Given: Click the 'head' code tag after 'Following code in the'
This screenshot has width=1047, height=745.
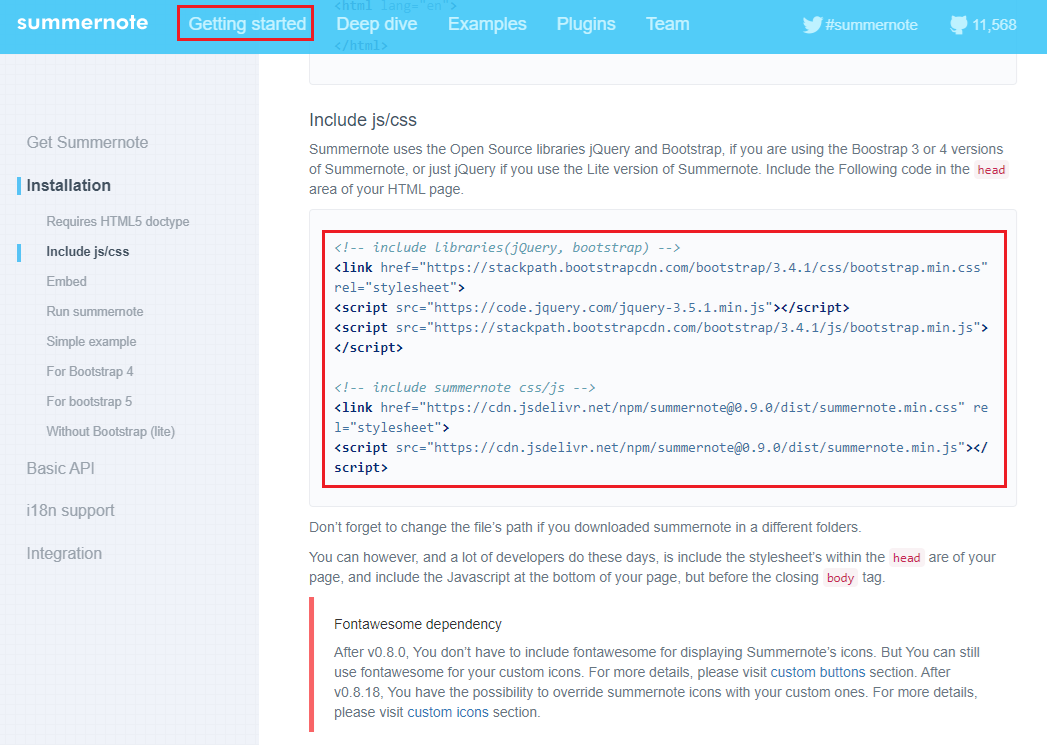Looking at the screenshot, I should [x=991, y=170].
